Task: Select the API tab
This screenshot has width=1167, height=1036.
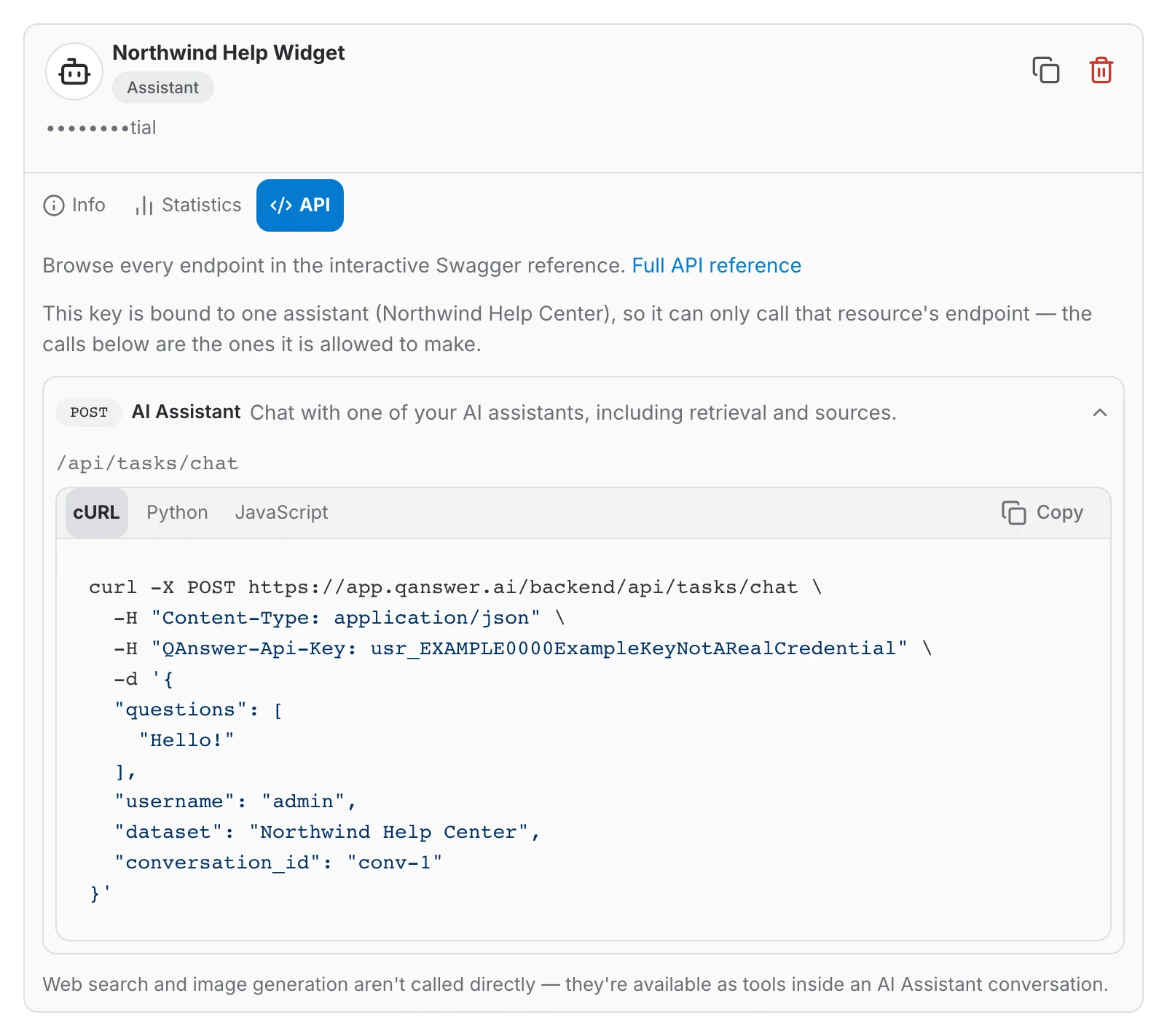Action: (300, 205)
